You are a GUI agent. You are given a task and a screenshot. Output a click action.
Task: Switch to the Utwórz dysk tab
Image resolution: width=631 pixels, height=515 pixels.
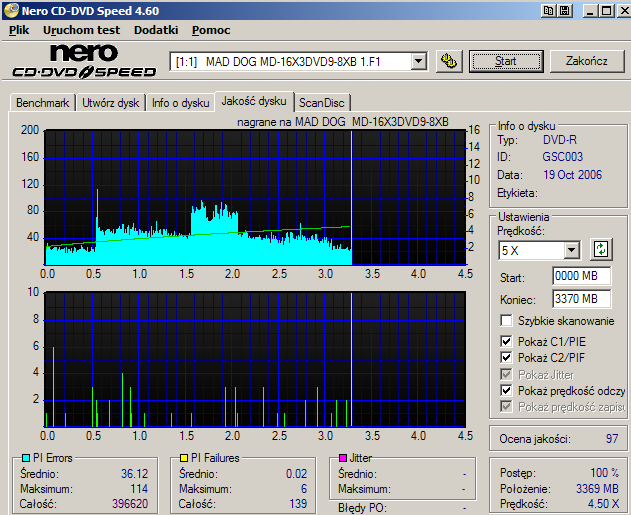(x=111, y=103)
